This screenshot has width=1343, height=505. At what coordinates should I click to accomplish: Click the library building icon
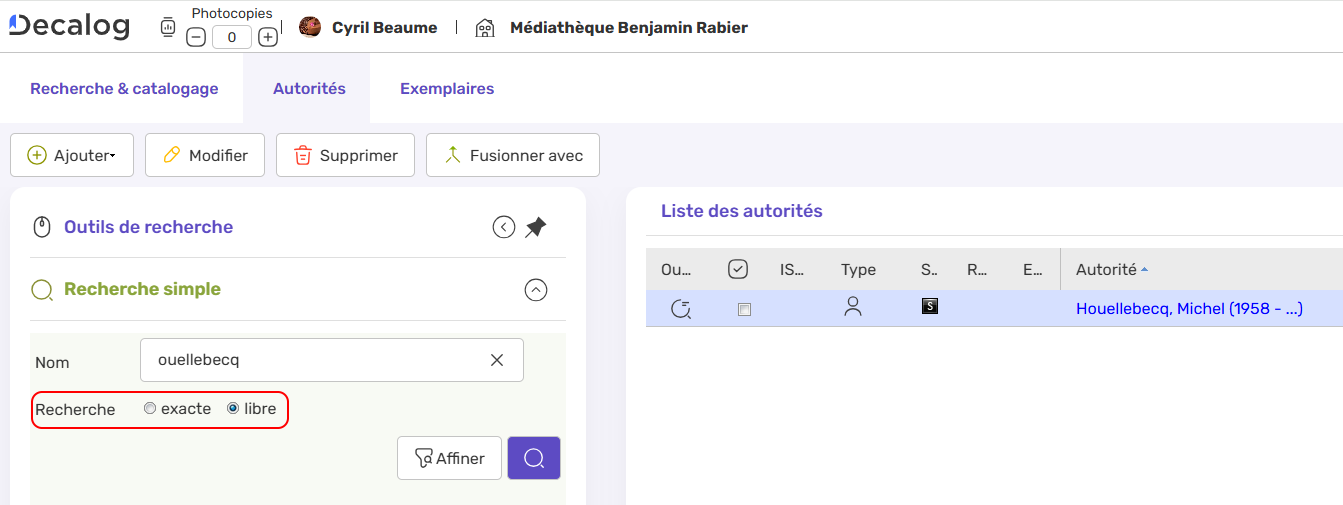(485, 28)
